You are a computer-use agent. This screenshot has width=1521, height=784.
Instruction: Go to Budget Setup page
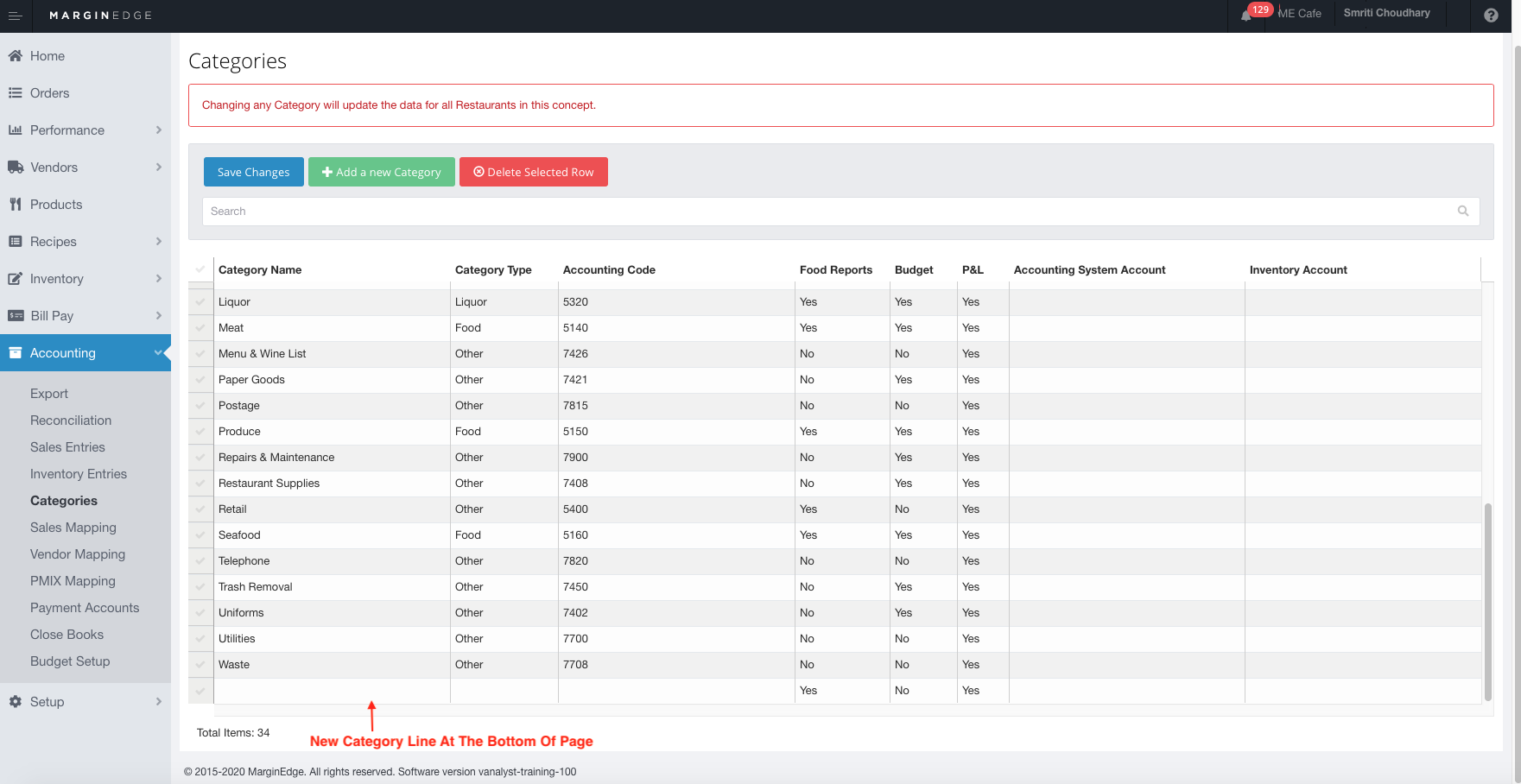[x=70, y=661]
